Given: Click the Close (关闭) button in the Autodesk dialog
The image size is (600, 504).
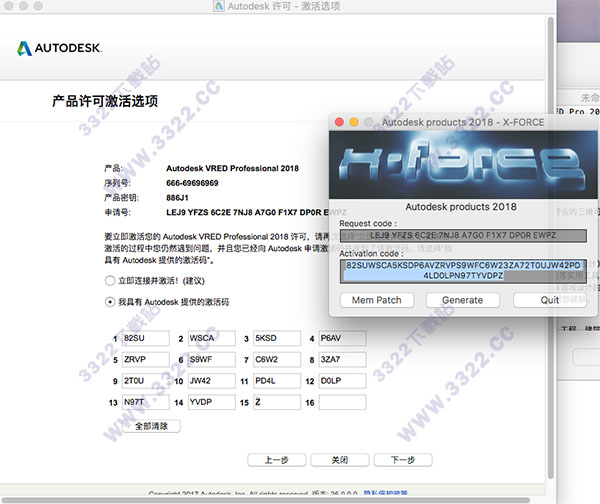Looking at the screenshot, I should [x=340, y=460].
